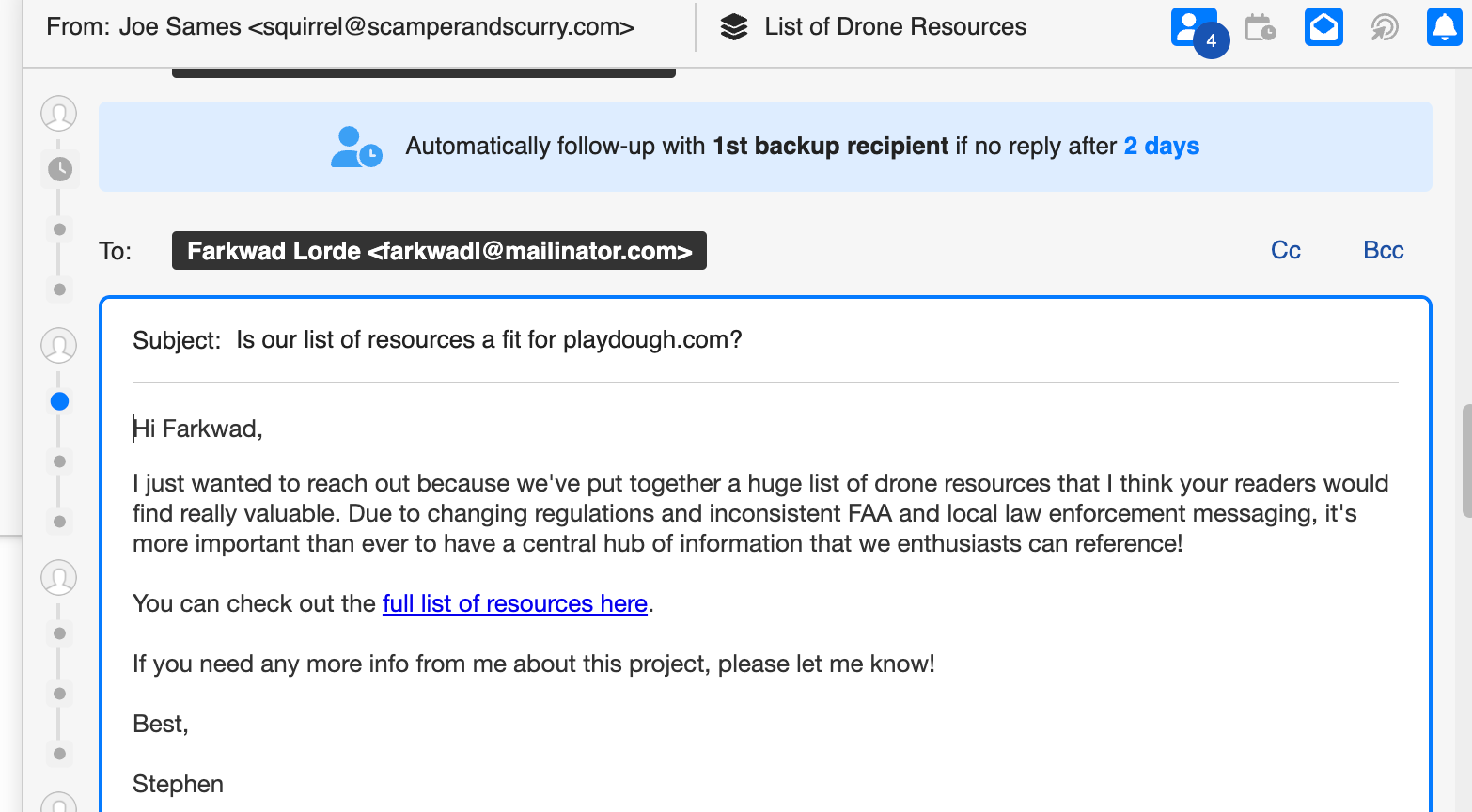Select the avatar beside the Subject line
Screen dimensions: 1472x812
tap(59, 346)
